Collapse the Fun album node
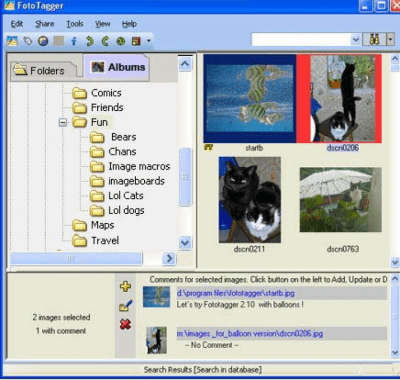 pos(62,123)
